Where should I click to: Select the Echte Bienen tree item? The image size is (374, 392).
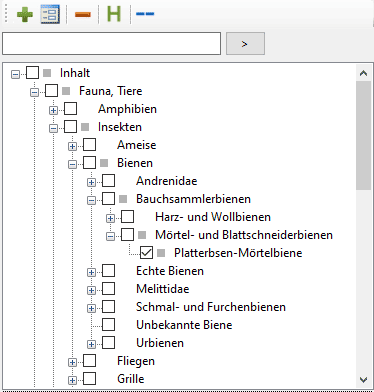[x=170, y=271]
